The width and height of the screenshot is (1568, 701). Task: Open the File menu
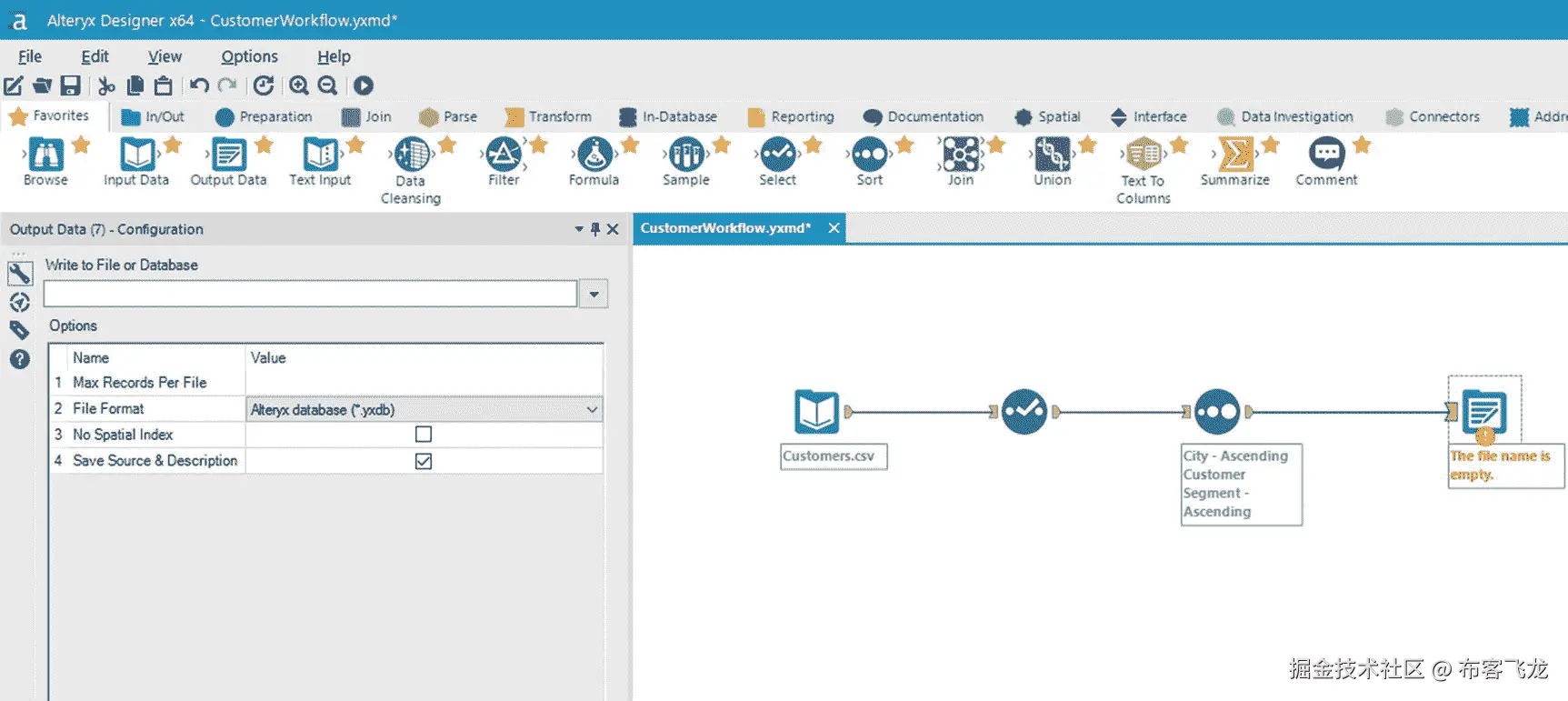click(x=30, y=56)
